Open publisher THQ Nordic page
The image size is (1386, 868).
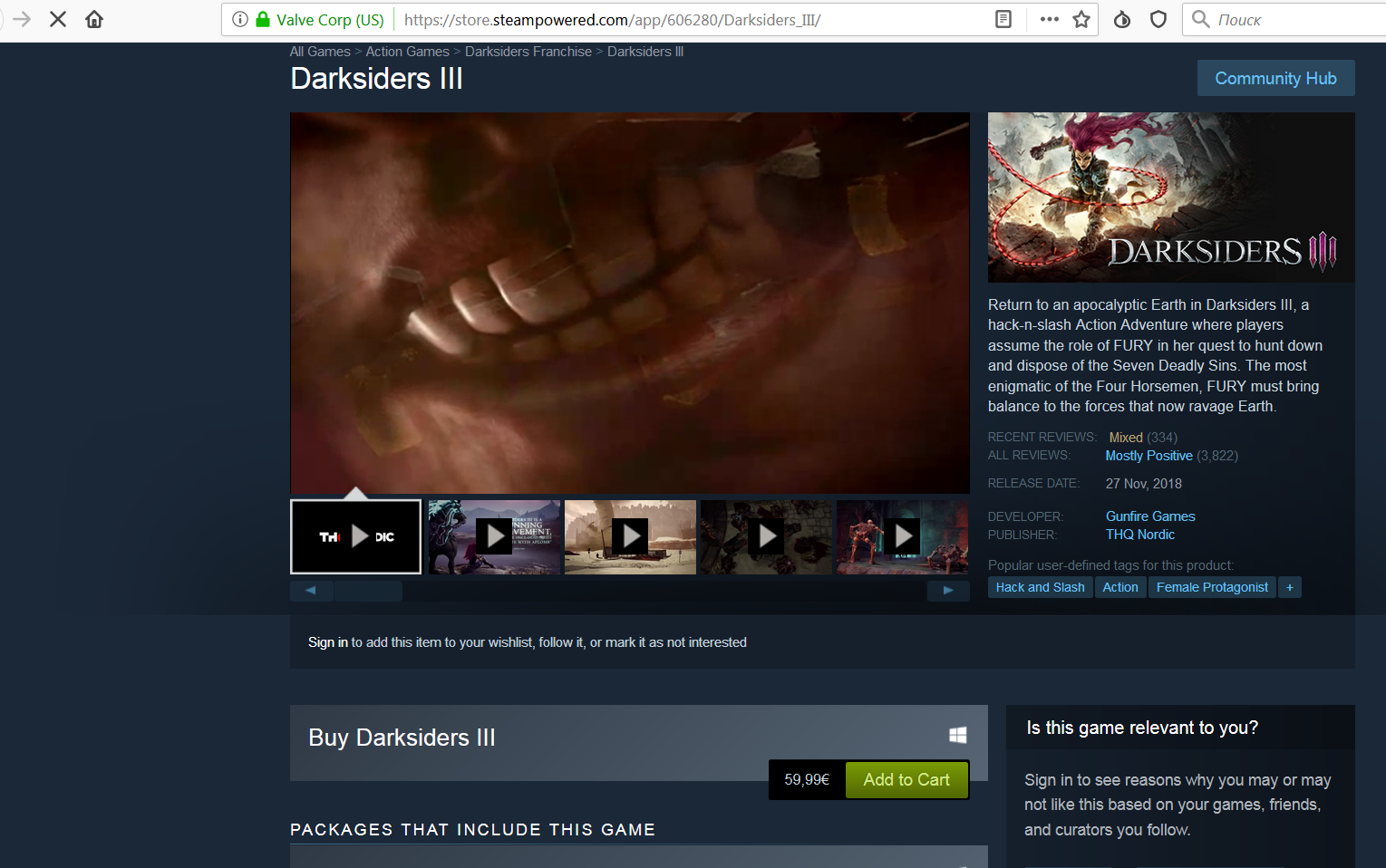coord(1140,535)
